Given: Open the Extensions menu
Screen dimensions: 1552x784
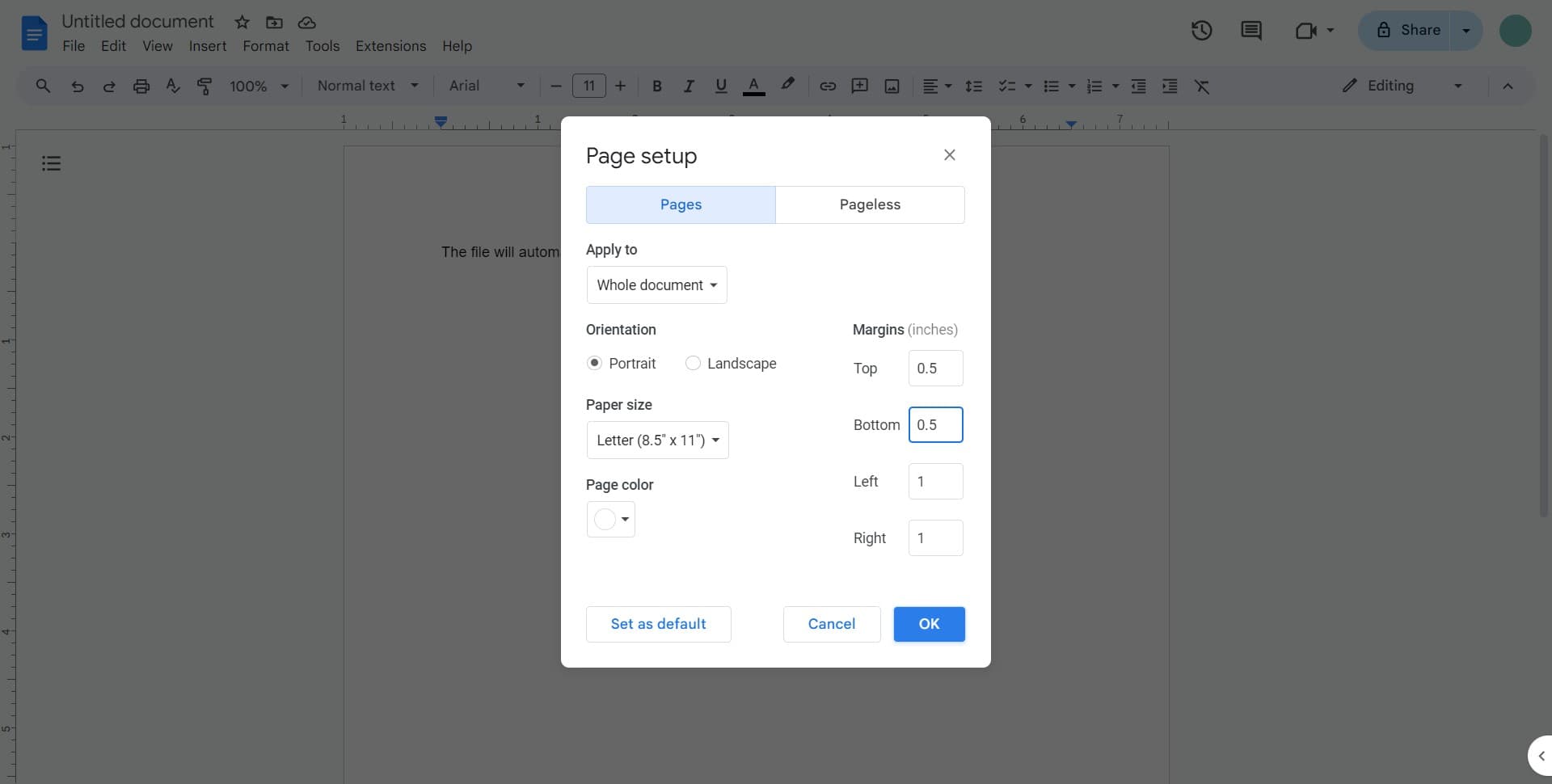Looking at the screenshot, I should pos(390,46).
